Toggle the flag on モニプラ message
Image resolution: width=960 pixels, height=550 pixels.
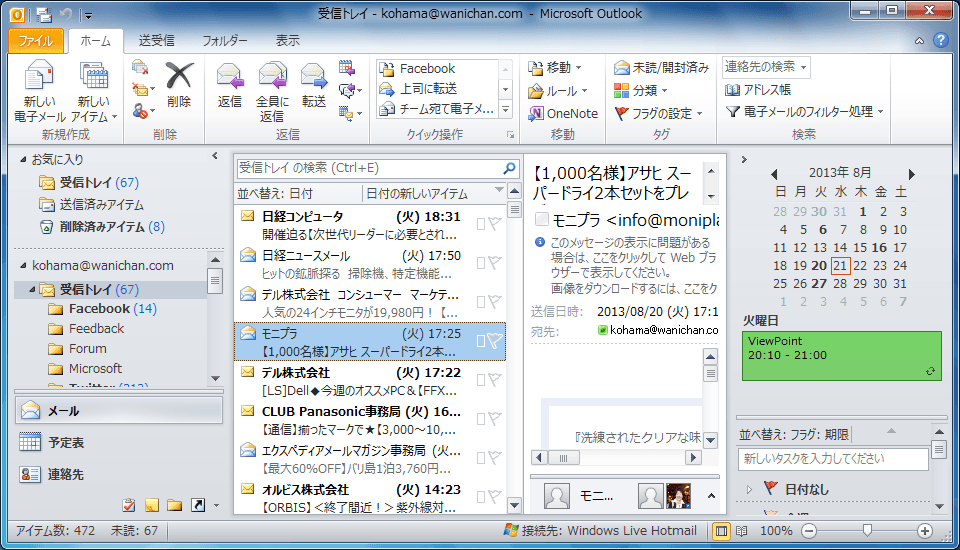tap(495, 341)
